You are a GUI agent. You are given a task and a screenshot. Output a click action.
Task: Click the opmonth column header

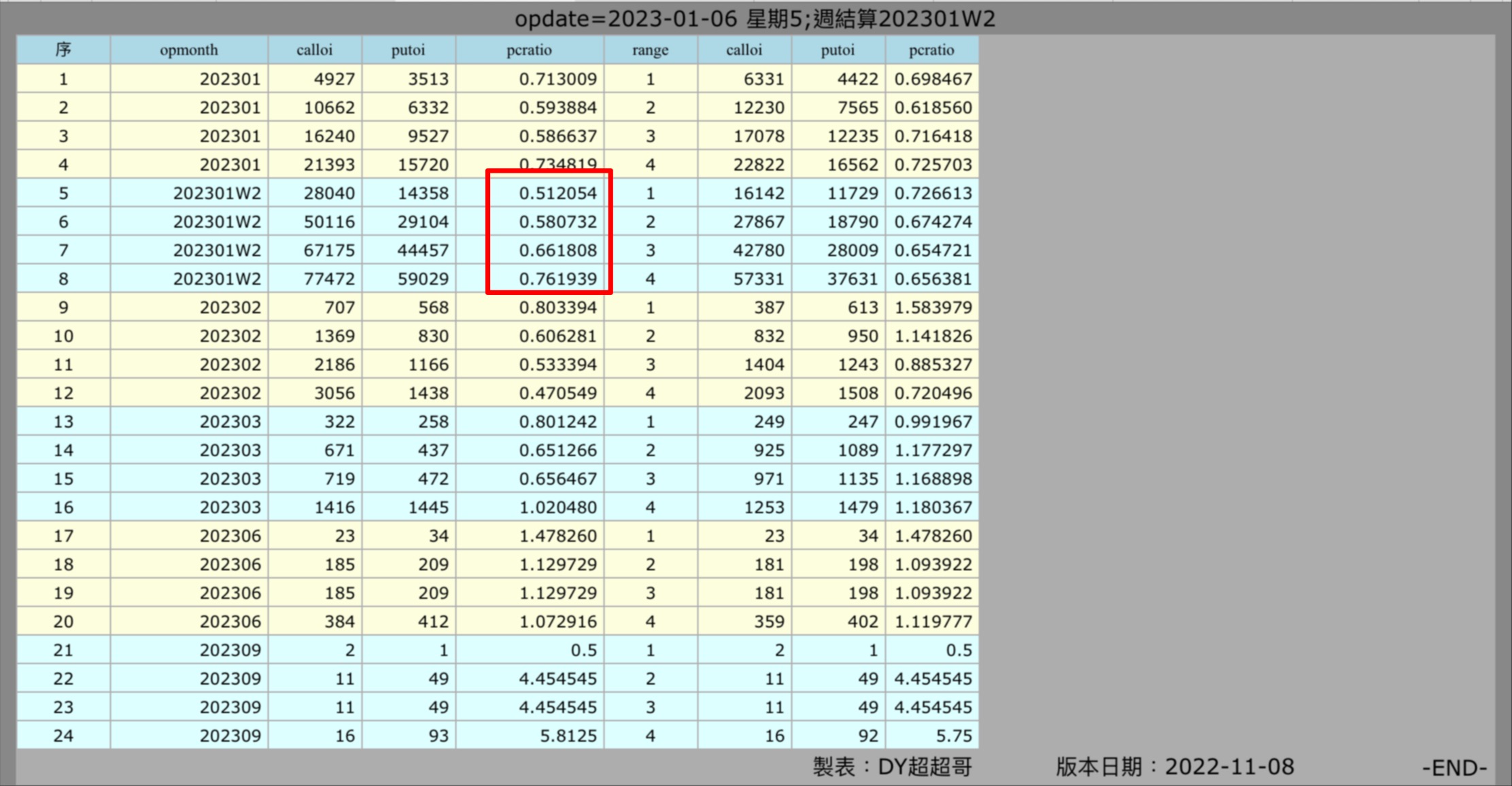pyautogui.click(x=188, y=50)
